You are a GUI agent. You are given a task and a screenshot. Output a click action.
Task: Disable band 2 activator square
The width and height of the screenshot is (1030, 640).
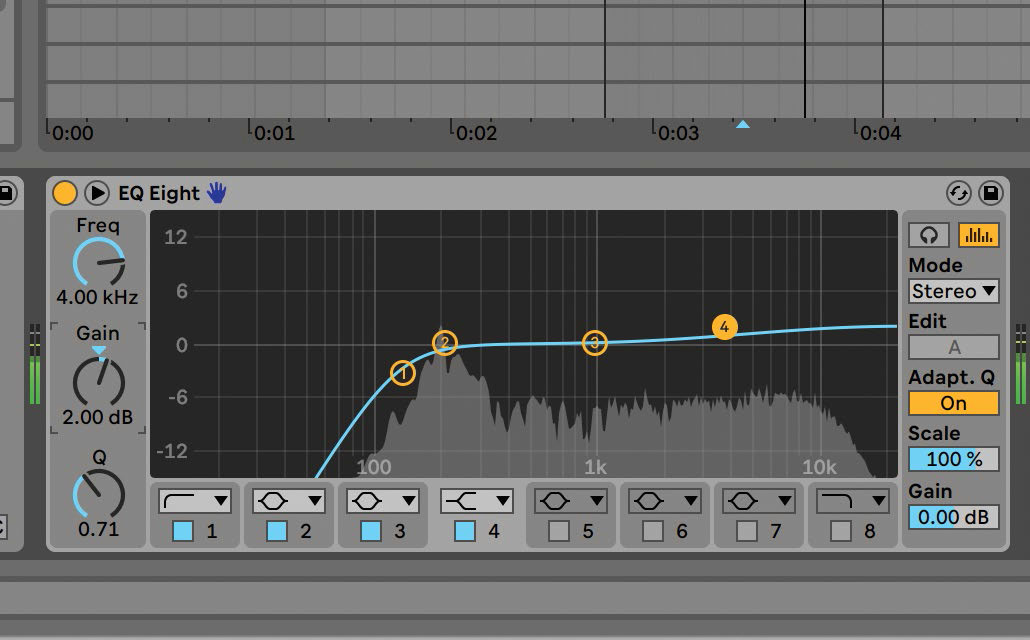point(277,531)
